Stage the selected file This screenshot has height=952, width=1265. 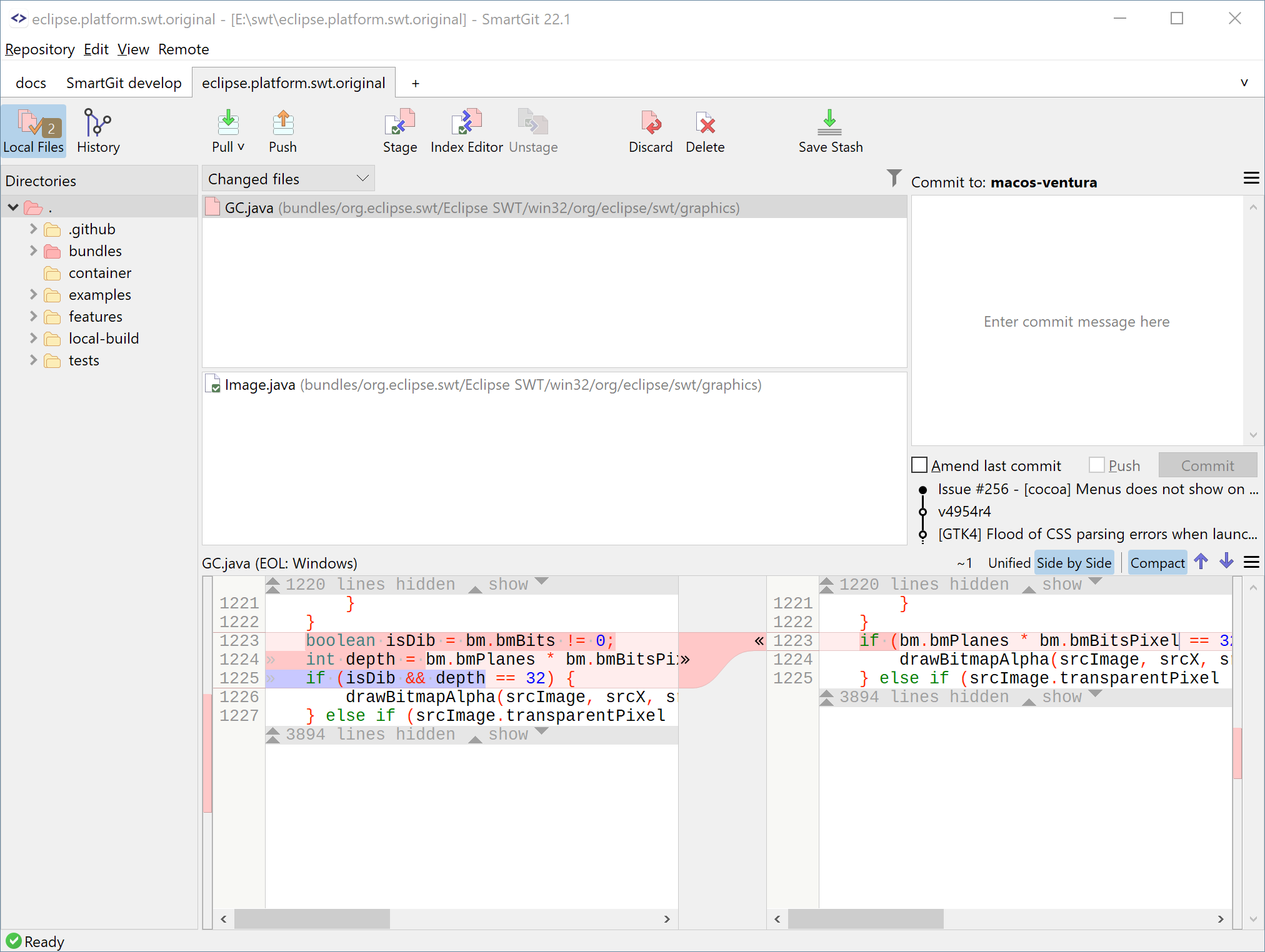[x=400, y=131]
